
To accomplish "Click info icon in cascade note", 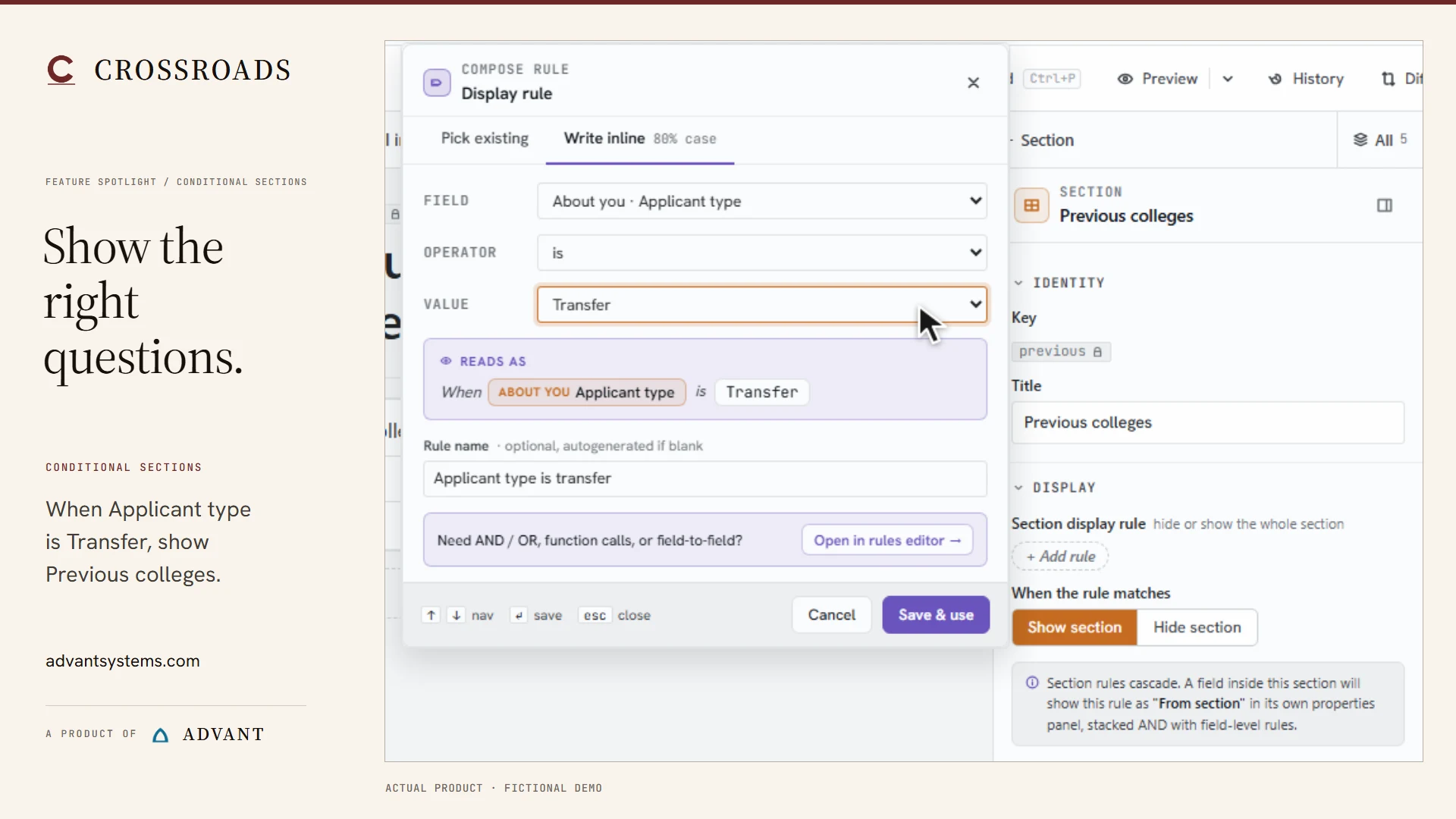I will tap(1032, 682).
